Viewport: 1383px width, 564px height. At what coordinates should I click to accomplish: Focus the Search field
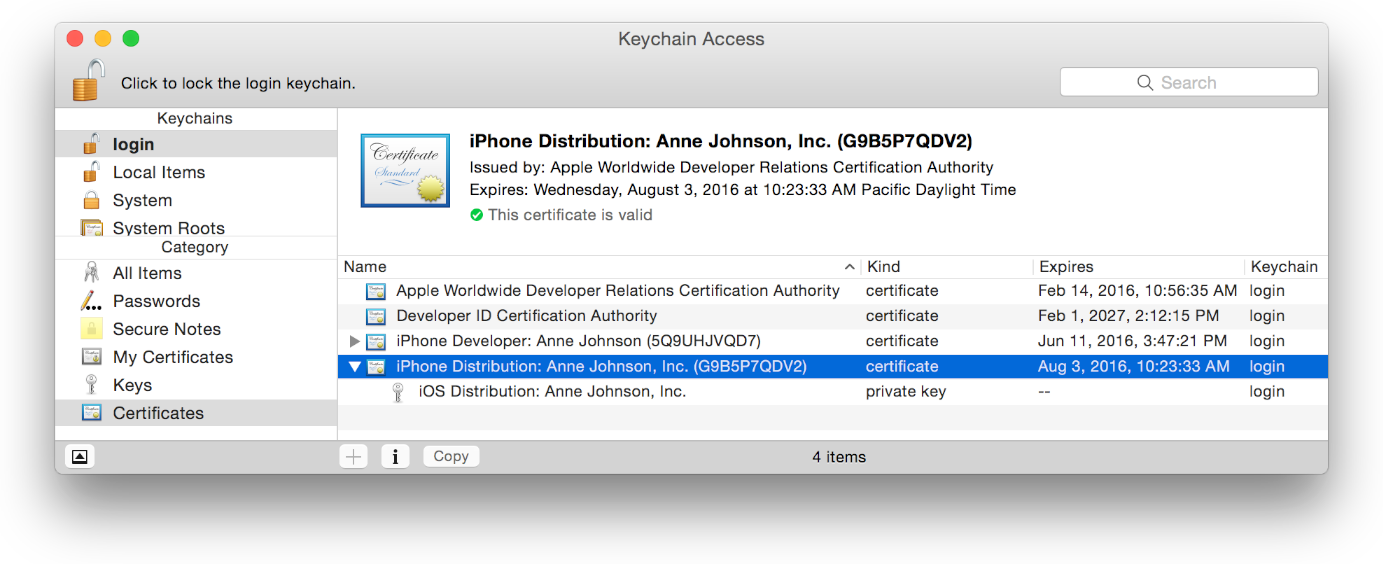(1189, 82)
